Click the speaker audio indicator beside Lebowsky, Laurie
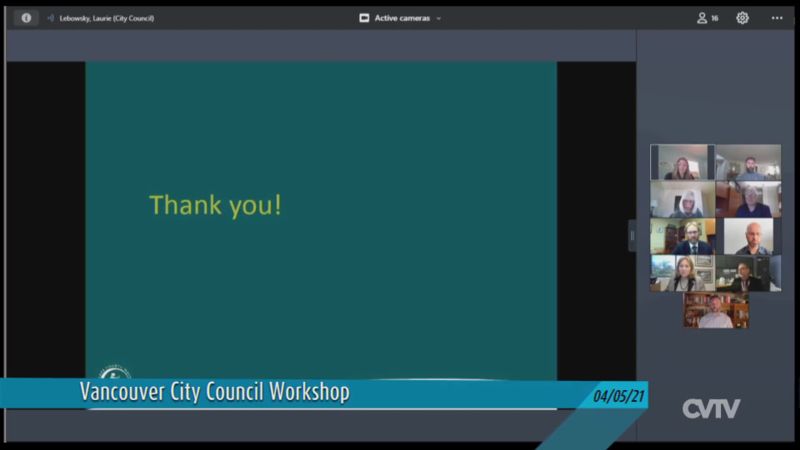Image resolution: width=800 pixels, height=450 pixels. click(50, 18)
